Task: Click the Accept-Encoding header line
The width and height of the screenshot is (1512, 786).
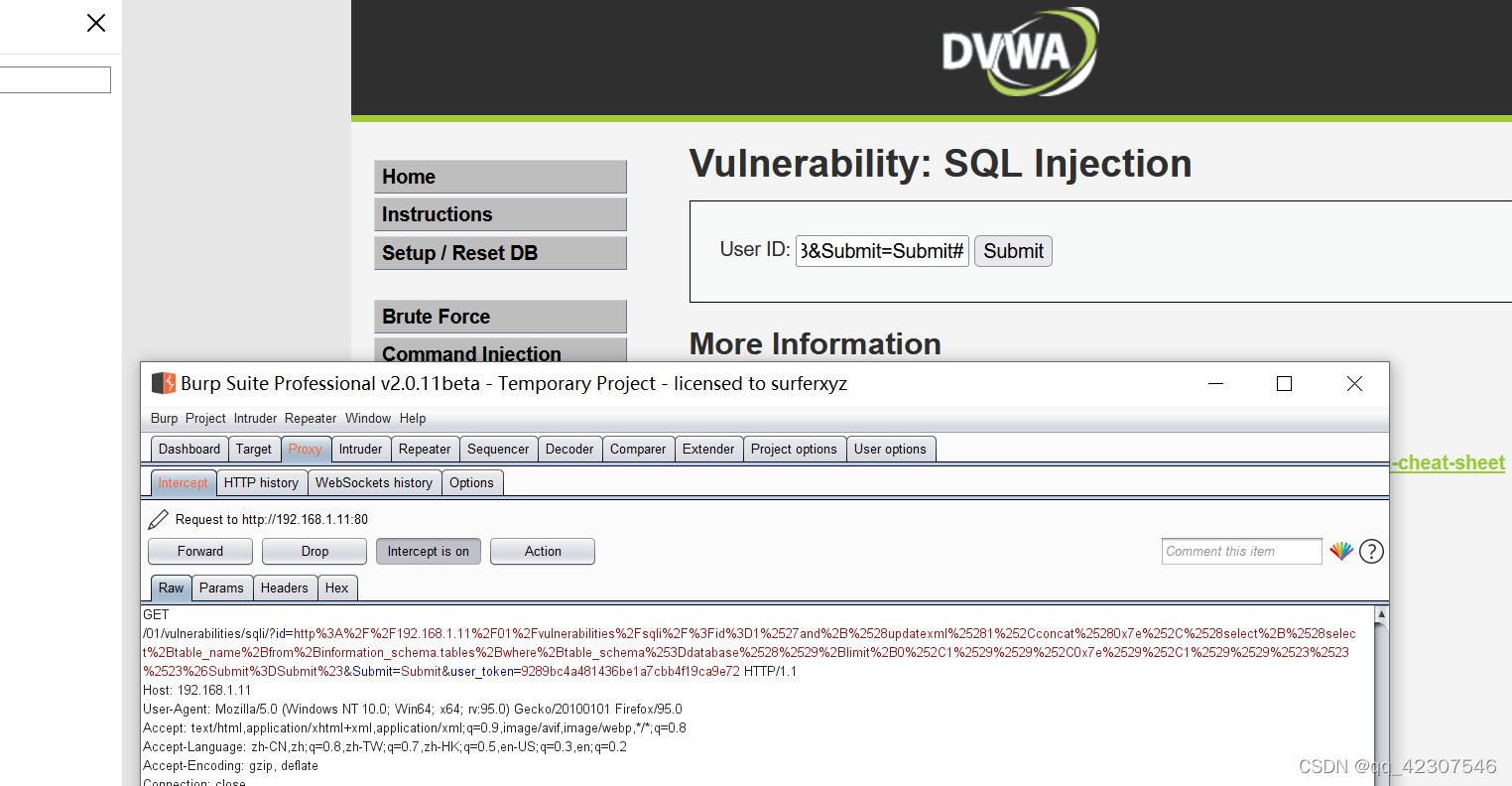Action: [x=230, y=765]
